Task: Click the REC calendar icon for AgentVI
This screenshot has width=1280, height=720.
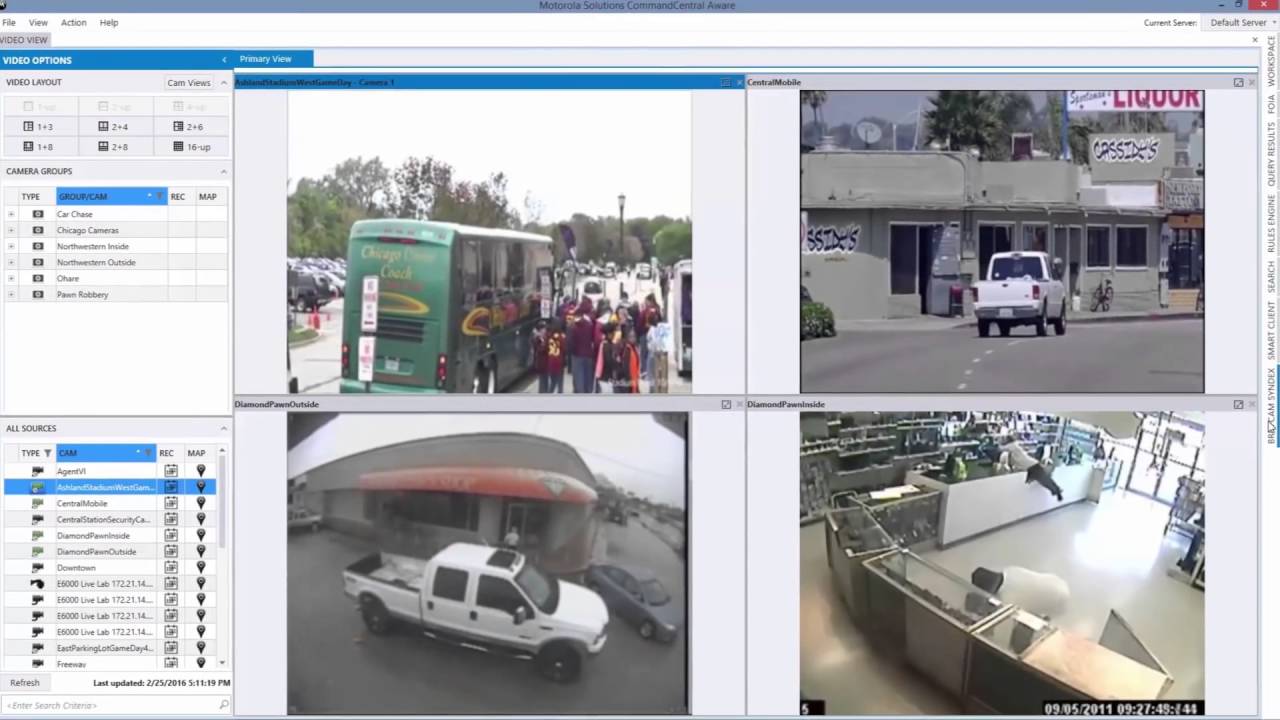Action: point(171,471)
